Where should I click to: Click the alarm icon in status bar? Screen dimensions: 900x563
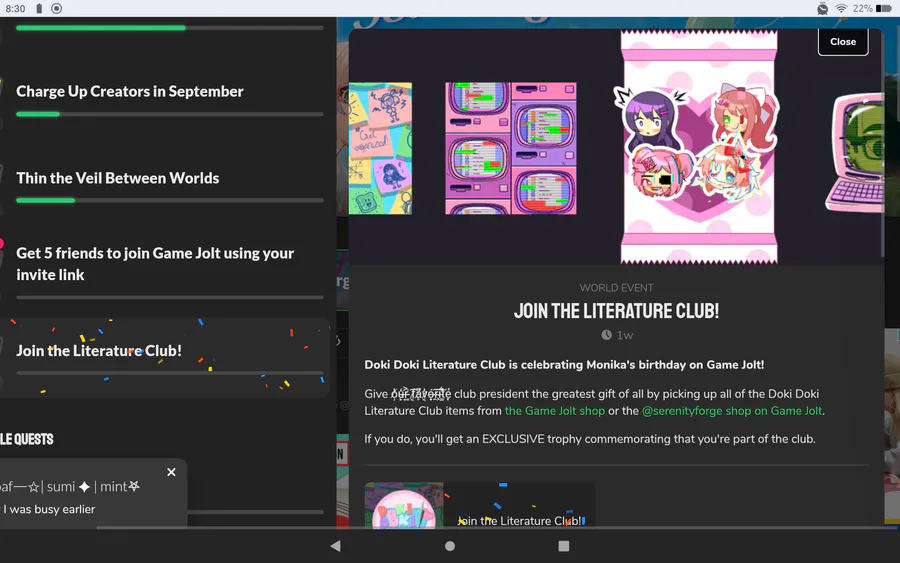(x=823, y=9)
